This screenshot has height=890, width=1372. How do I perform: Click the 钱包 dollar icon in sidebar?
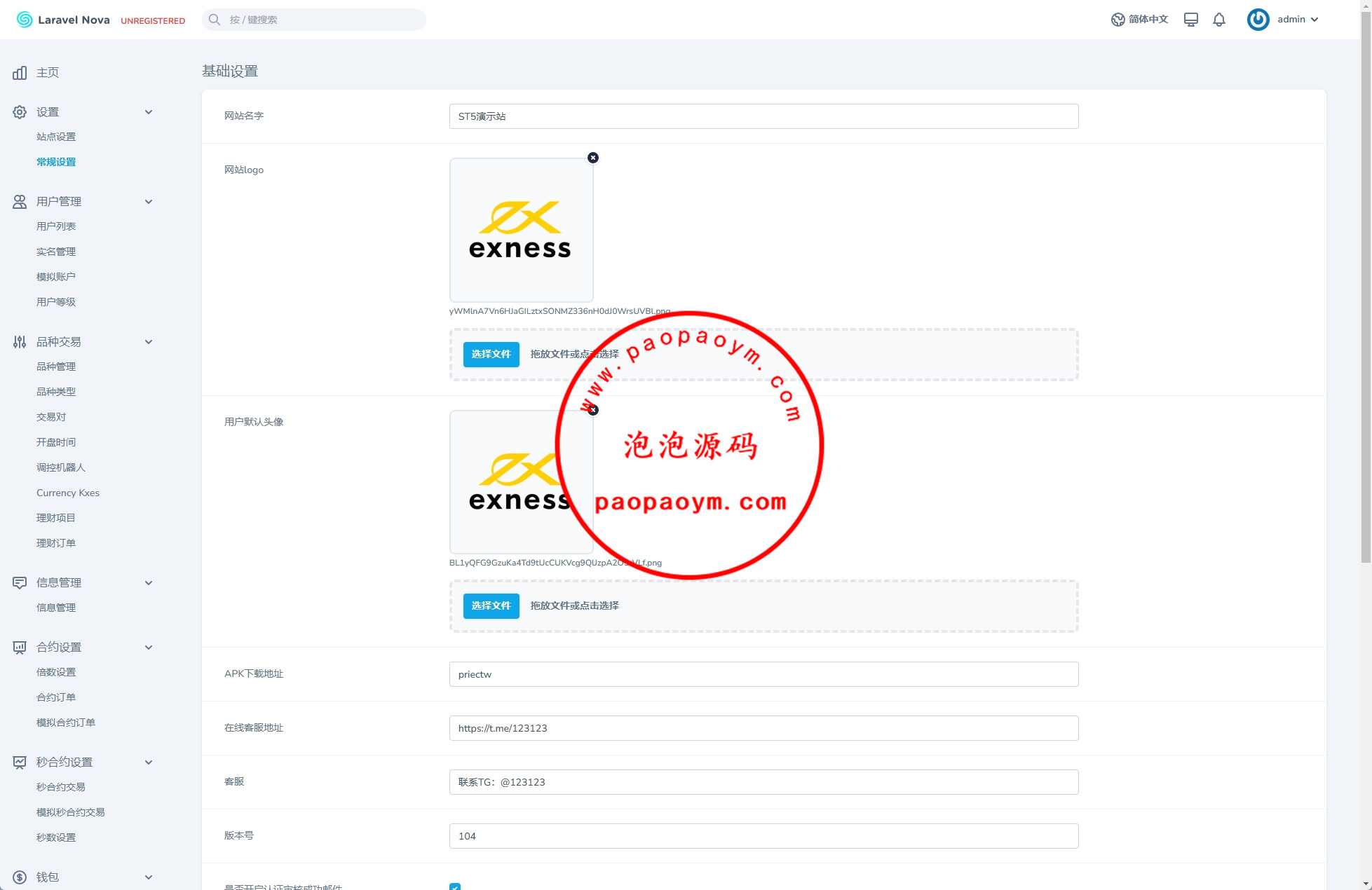click(x=20, y=877)
